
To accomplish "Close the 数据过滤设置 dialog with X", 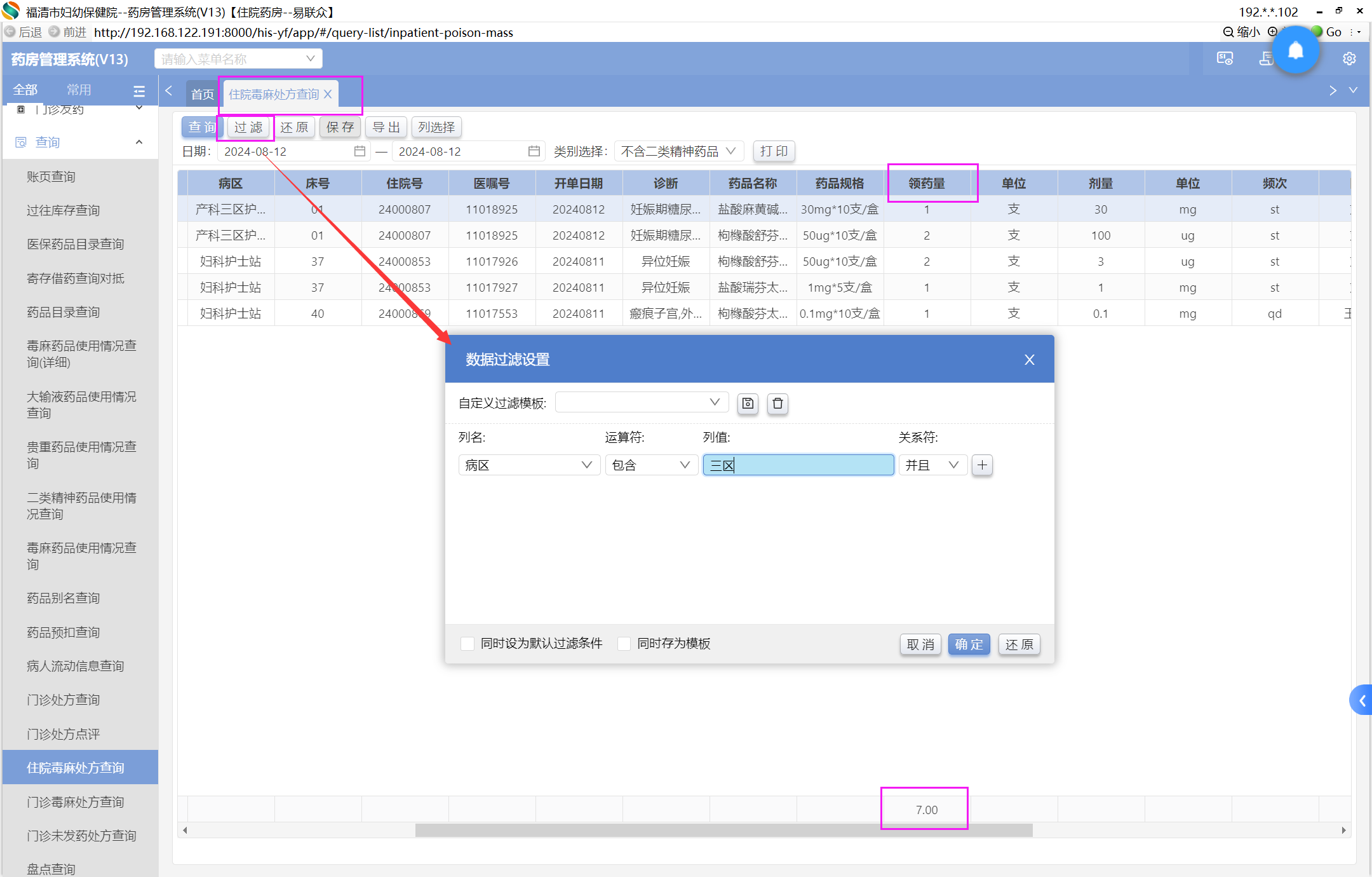I will pyautogui.click(x=1030, y=360).
